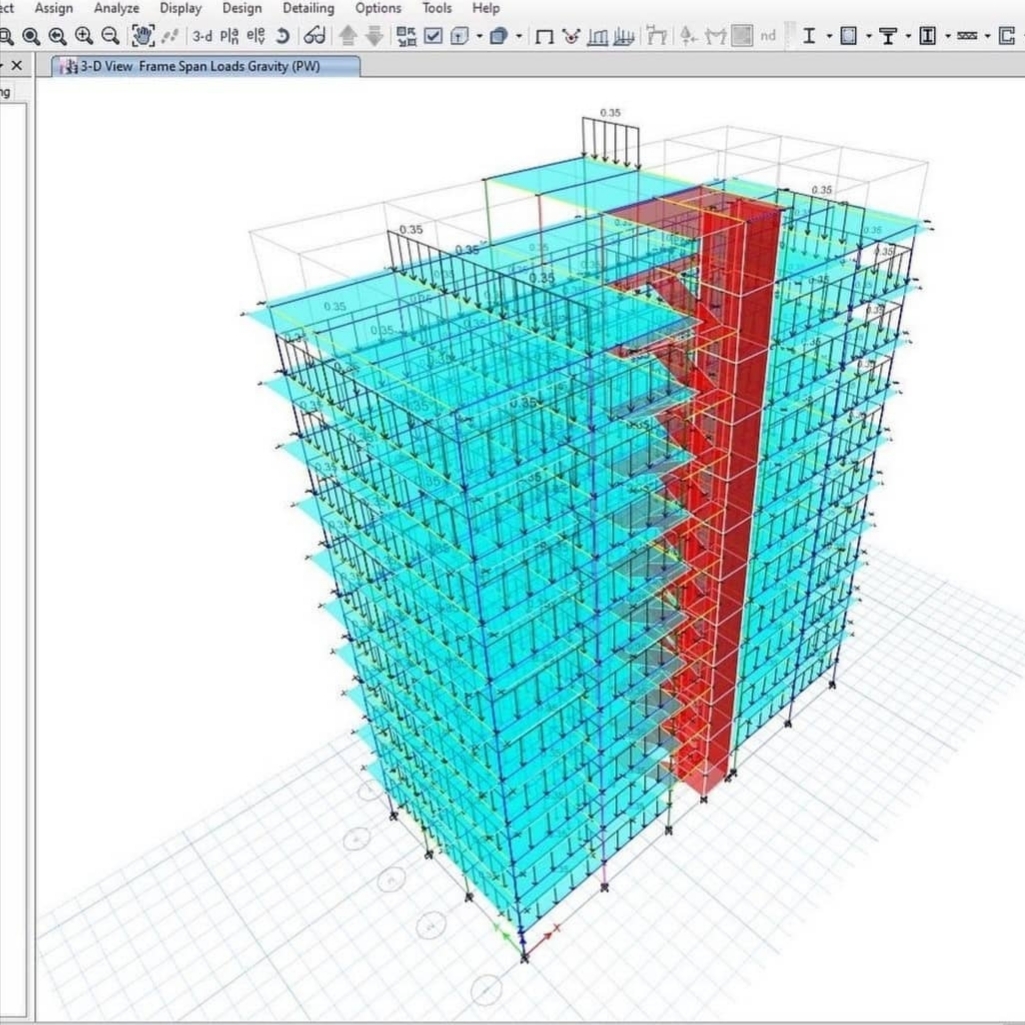Viewport: 1025px width, 1025px height.
Task: Toggle the extrude view cube icon
Action: click(x=498, y=36)
